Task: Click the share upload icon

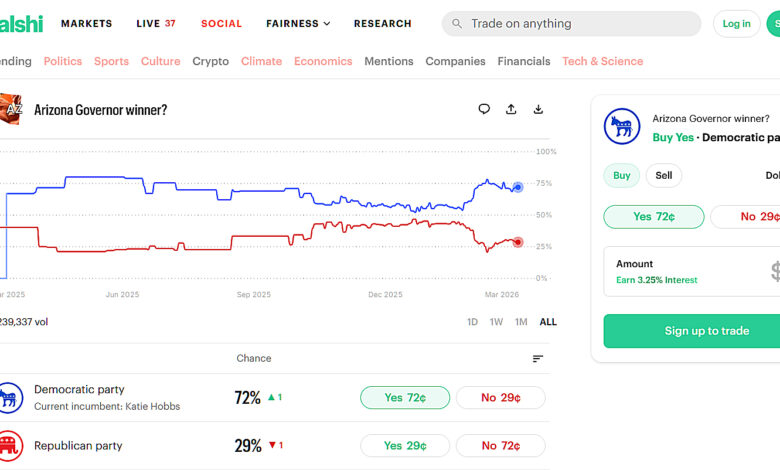Action: coord(511,109)
